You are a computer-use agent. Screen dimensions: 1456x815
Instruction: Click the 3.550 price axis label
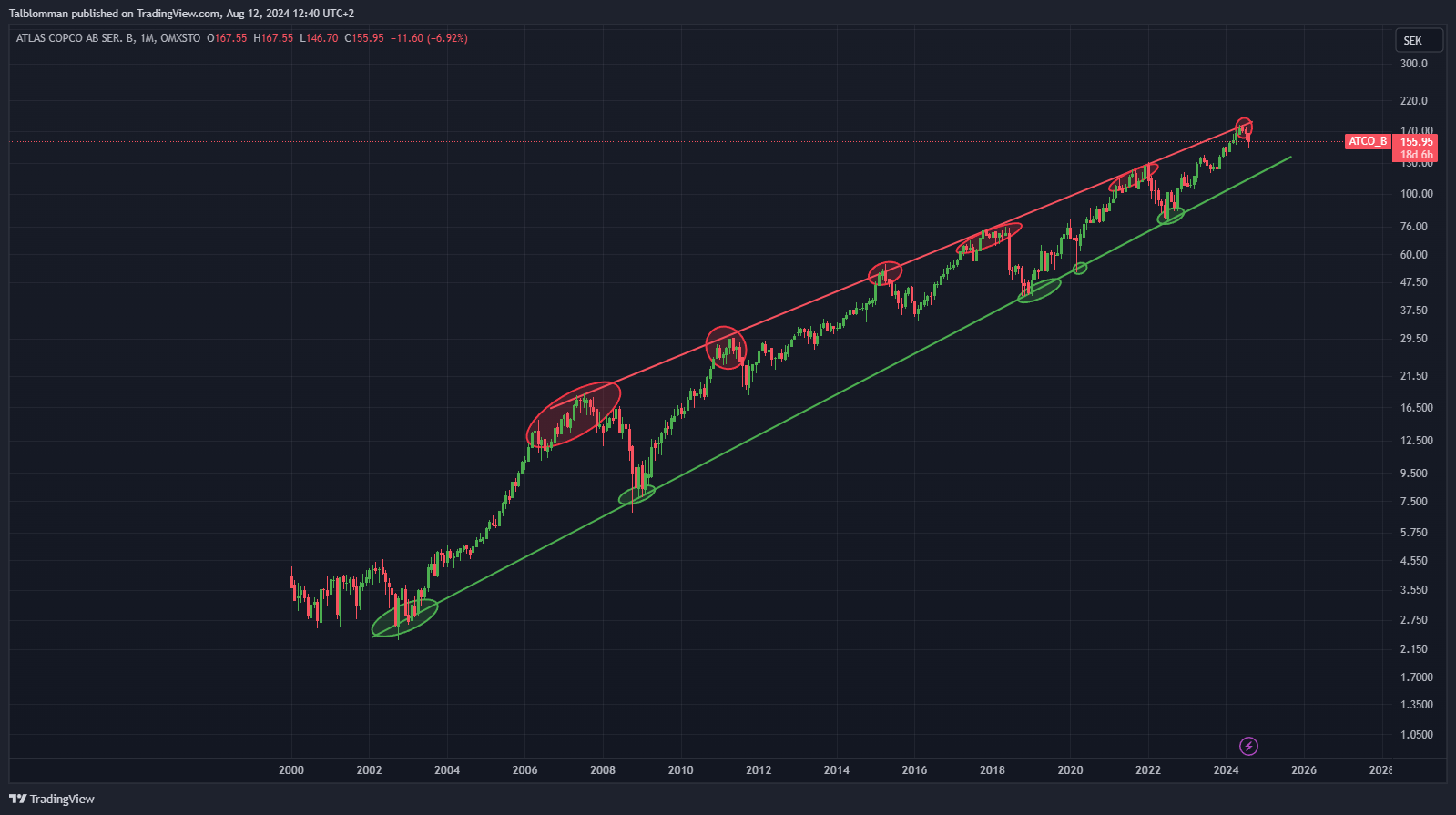pyautogui.click(x=1414, y=590)
